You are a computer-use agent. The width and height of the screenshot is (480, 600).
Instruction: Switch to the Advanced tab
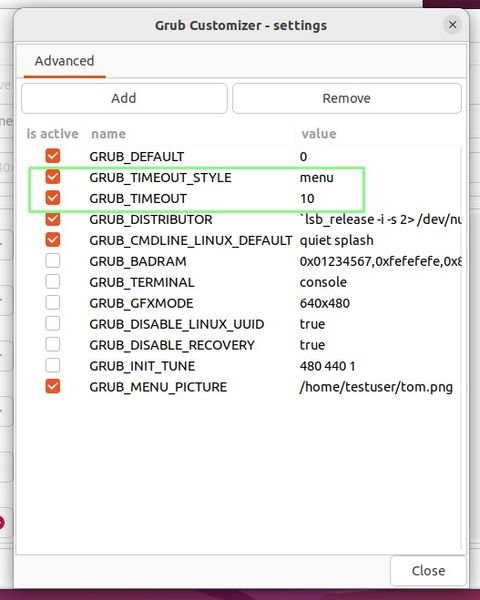pyautogui.click(x=64, y=61)
